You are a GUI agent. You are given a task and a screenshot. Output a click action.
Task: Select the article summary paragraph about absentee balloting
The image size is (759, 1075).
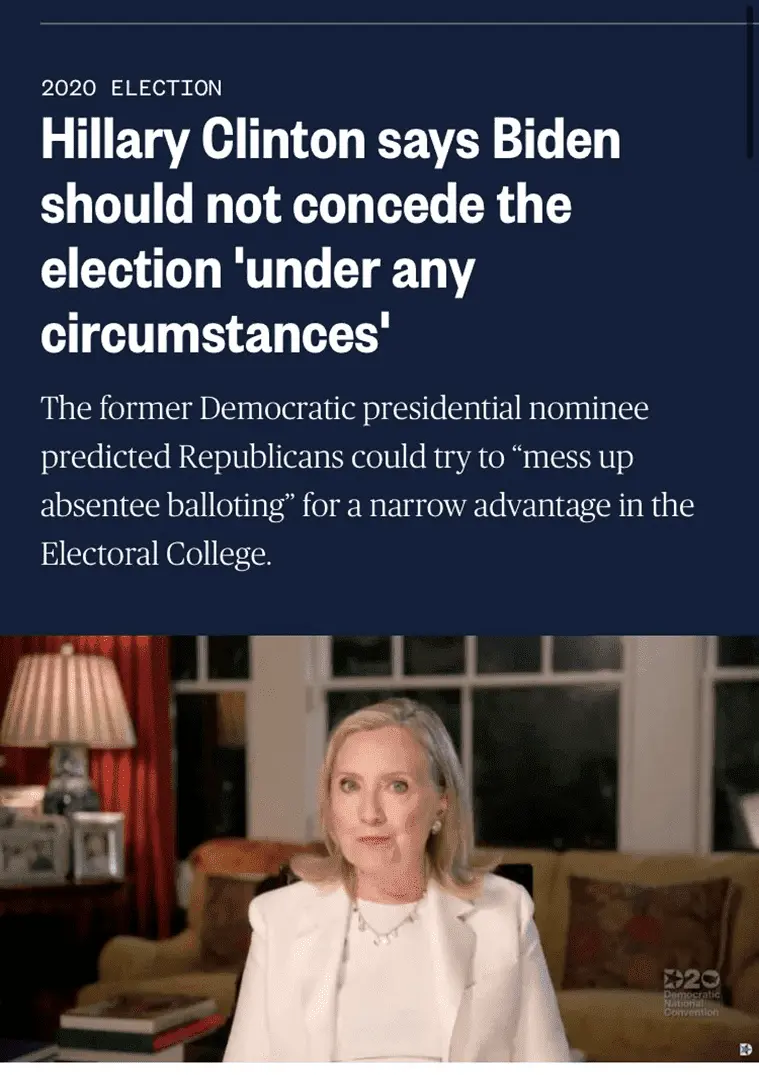pos(368,481)
